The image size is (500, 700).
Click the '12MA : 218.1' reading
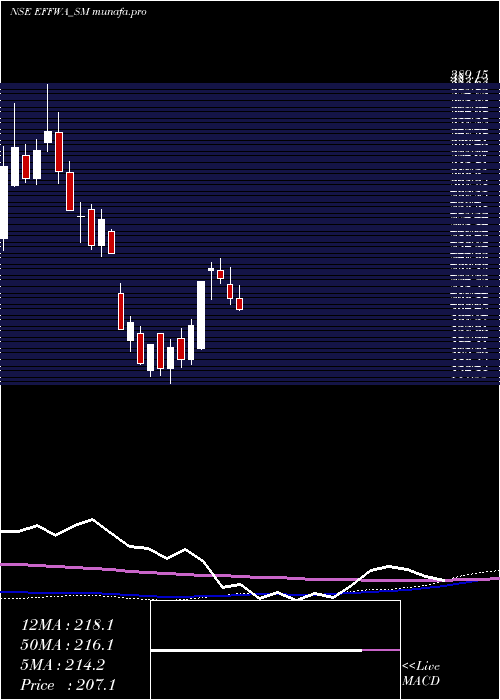67,625
